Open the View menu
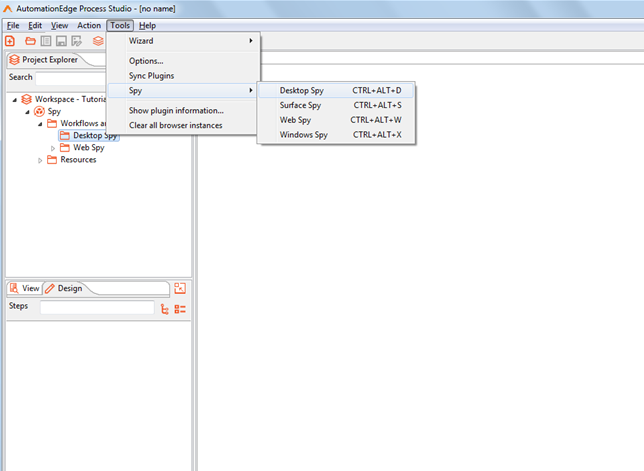Viewport: 644px width, 471px height. [60, 25]
